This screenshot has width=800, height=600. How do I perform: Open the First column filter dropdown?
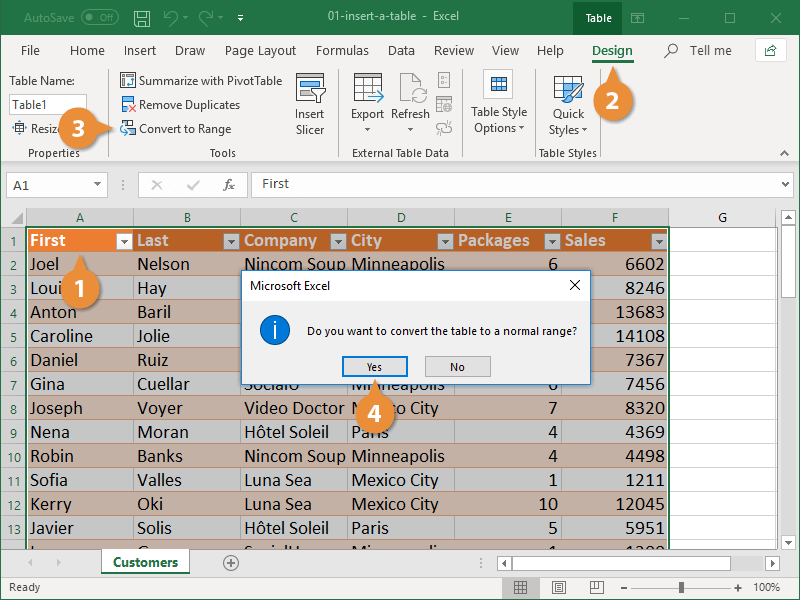[x=124, y=240]
